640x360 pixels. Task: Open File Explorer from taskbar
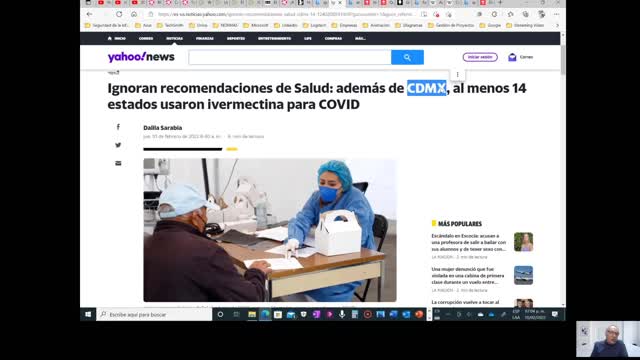coord(252,314)
